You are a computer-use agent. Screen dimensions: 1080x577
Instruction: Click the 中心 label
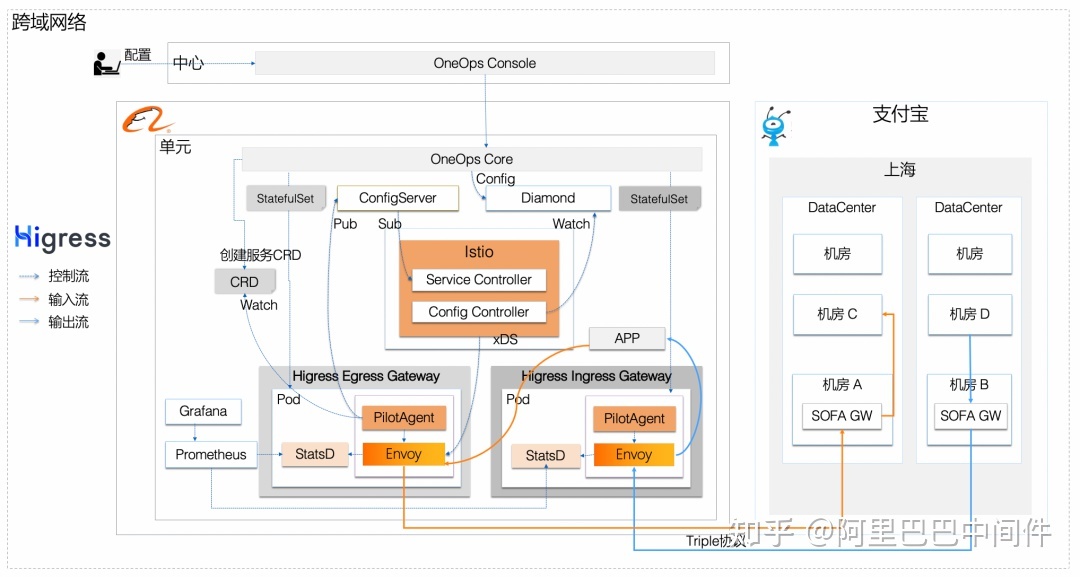[188, 63]
